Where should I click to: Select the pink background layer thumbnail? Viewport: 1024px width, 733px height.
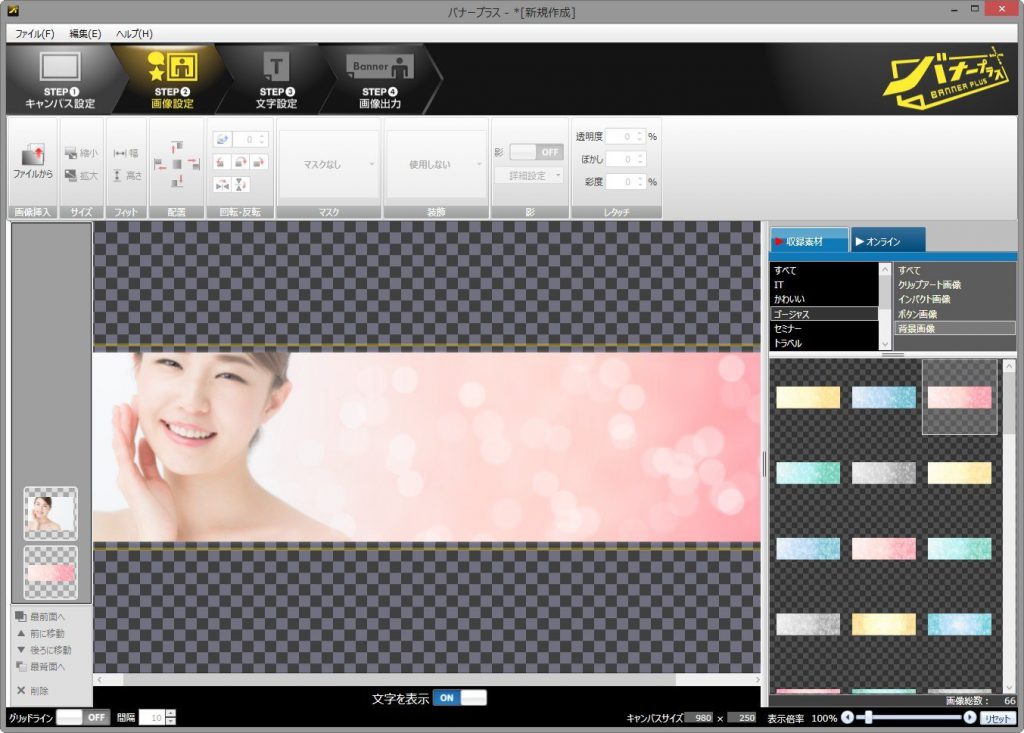click(x=51, y=573)
